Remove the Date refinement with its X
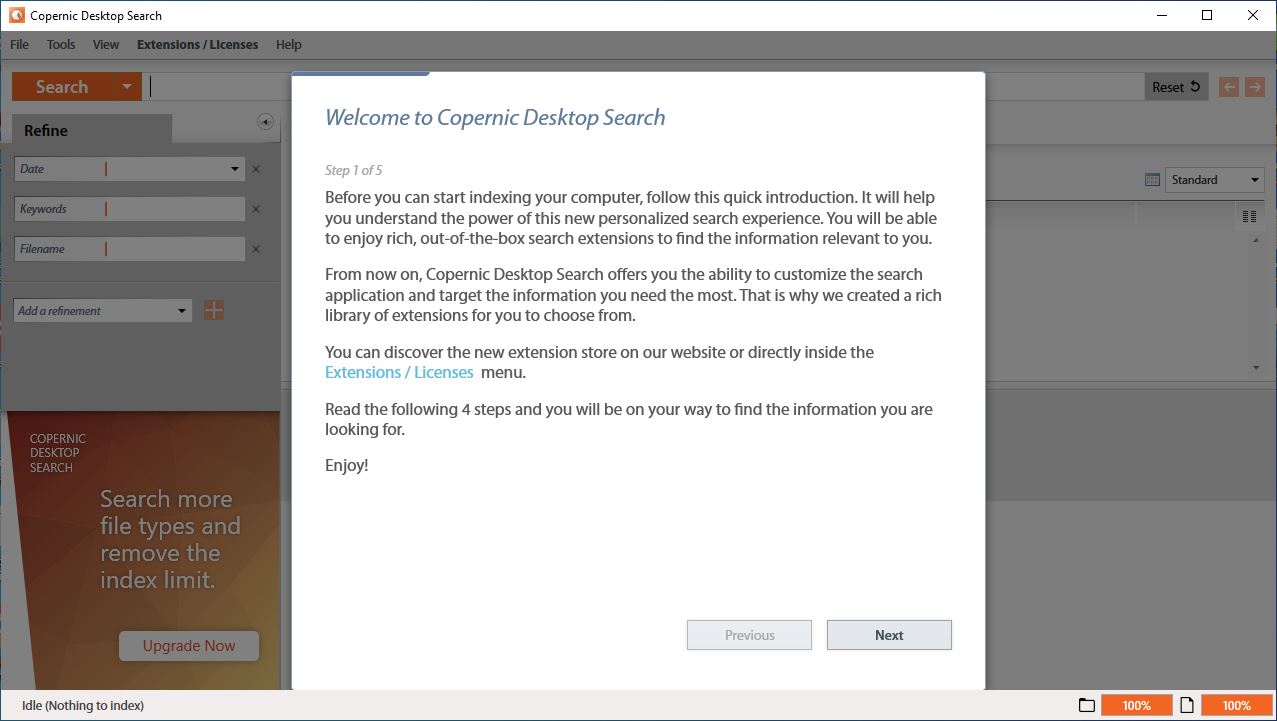Viewport: 1277px width, 721px height. [x=256, y=169]
